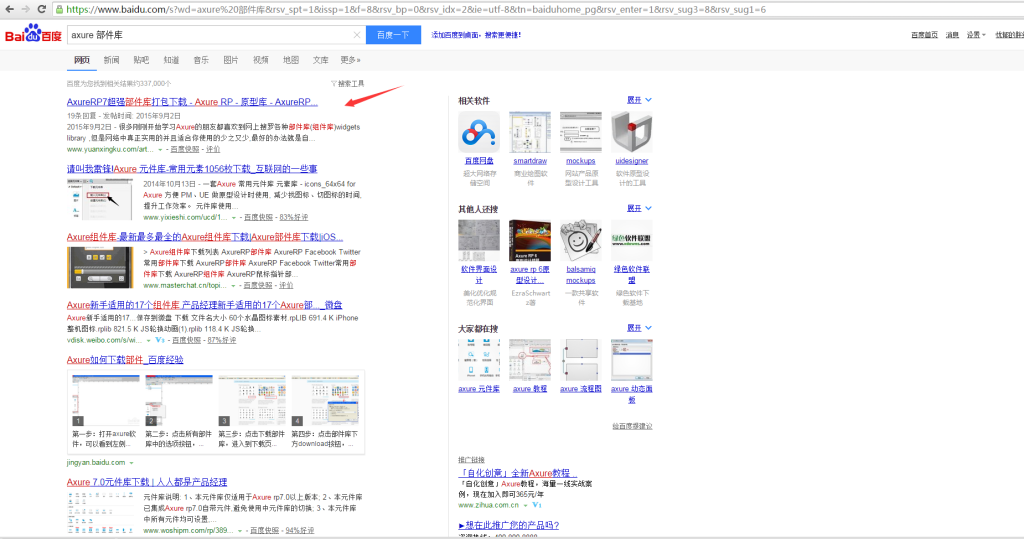Open the 搜索工具 filter option
1024x539 pixels.
[347, 84]
